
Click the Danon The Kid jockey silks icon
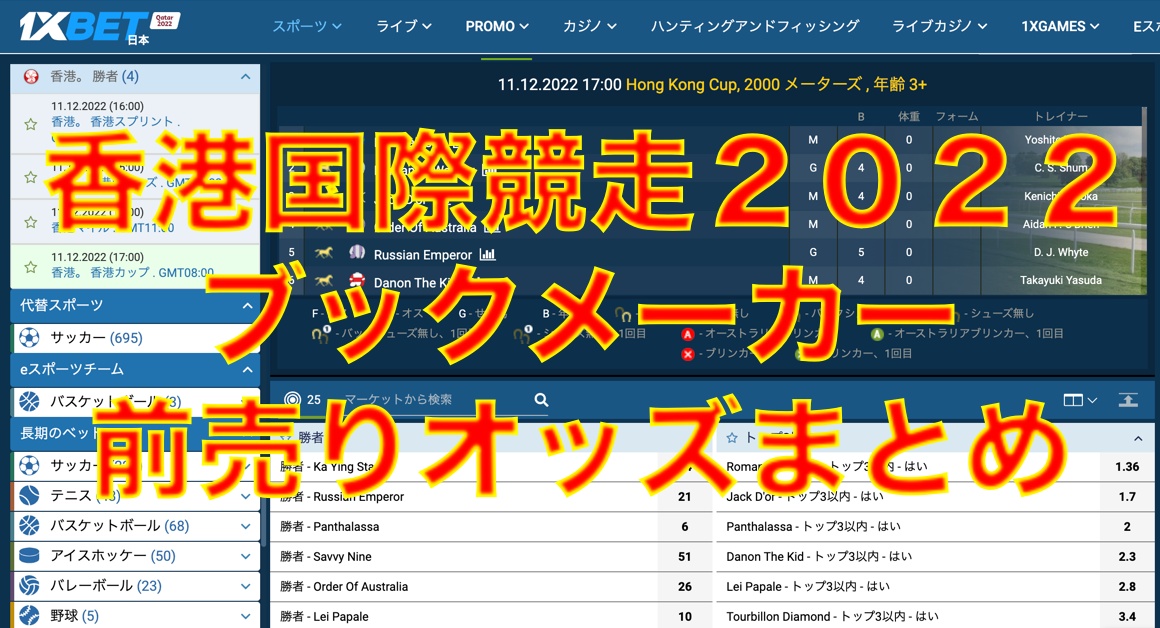pos(357,280)
